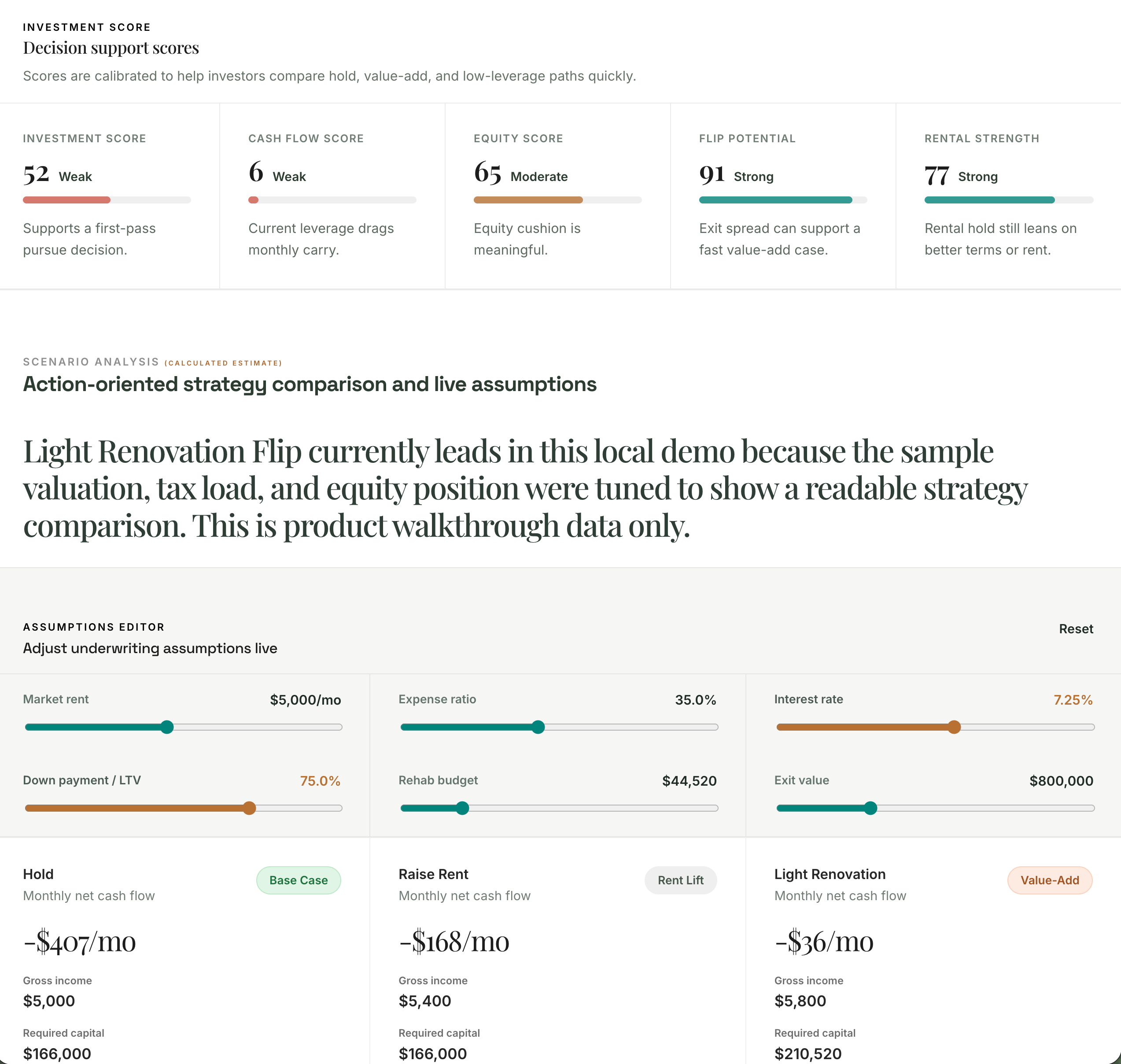
Task: Select the Rent Lift badge
Action: click(680, 880)
